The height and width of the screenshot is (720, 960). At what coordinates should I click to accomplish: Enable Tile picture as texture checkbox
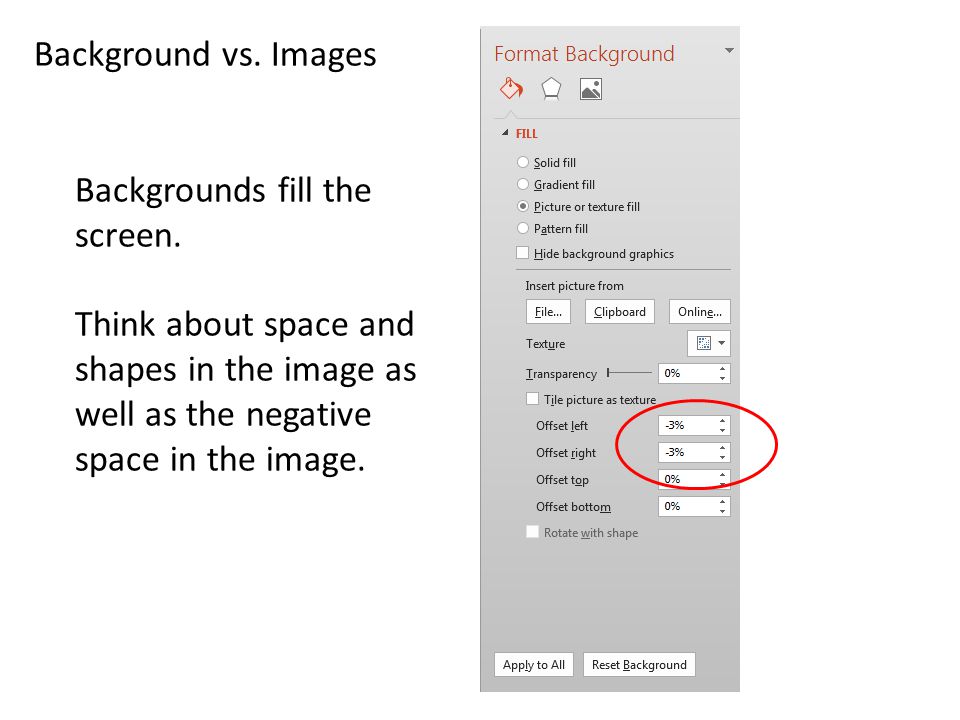tap(532, 399)
